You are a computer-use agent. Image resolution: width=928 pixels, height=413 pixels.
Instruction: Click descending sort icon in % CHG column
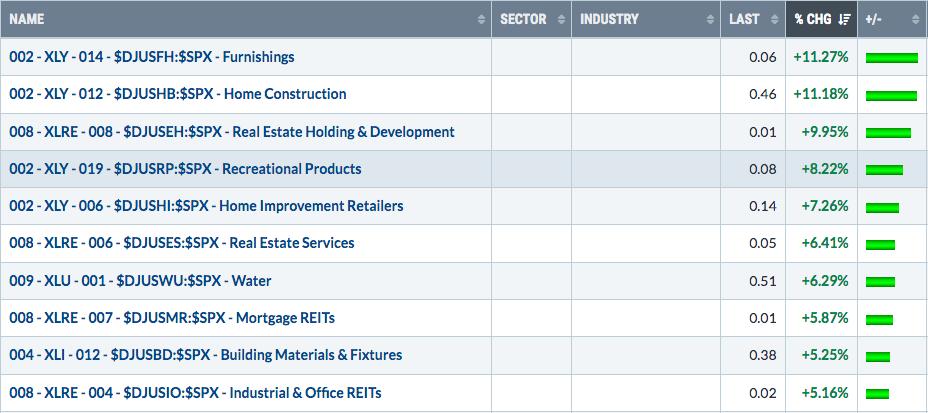click(x=845, y=20)
